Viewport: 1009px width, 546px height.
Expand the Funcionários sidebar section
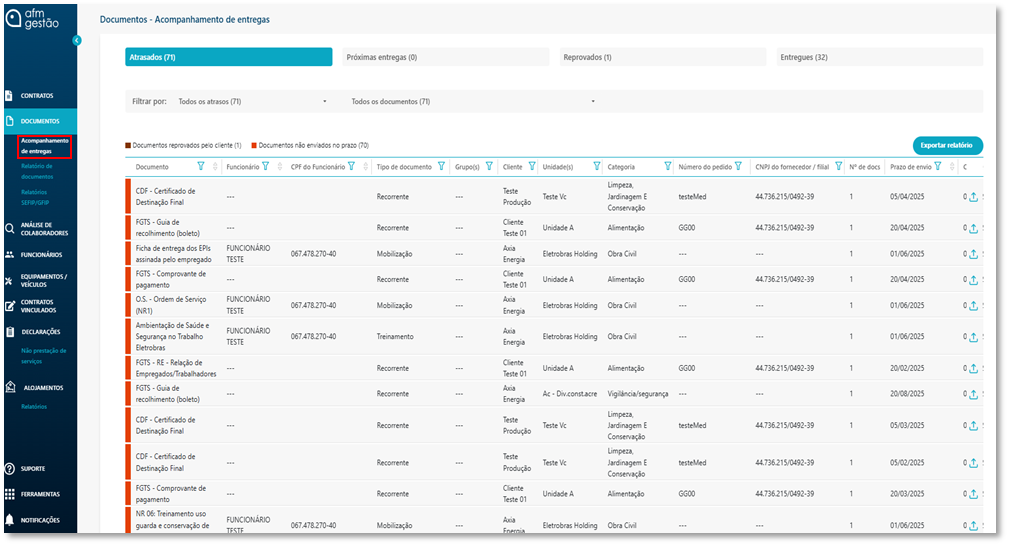pos(41,255)
